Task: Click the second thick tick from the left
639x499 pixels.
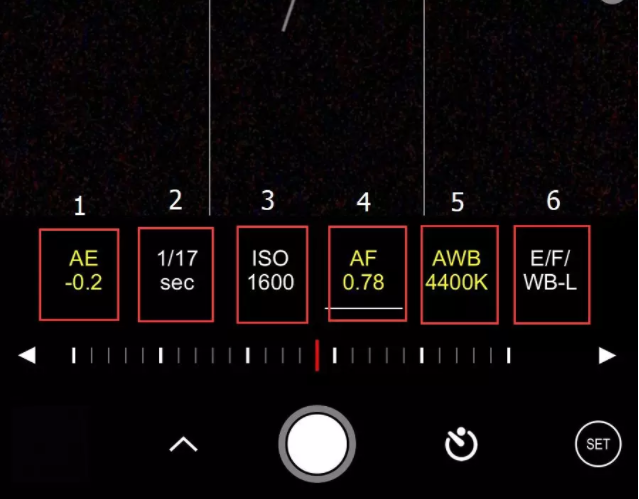Action: point(161,355)
